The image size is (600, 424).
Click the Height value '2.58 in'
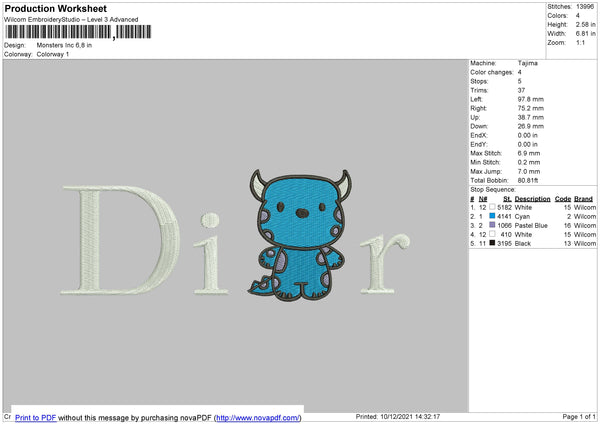coord(585,24)
